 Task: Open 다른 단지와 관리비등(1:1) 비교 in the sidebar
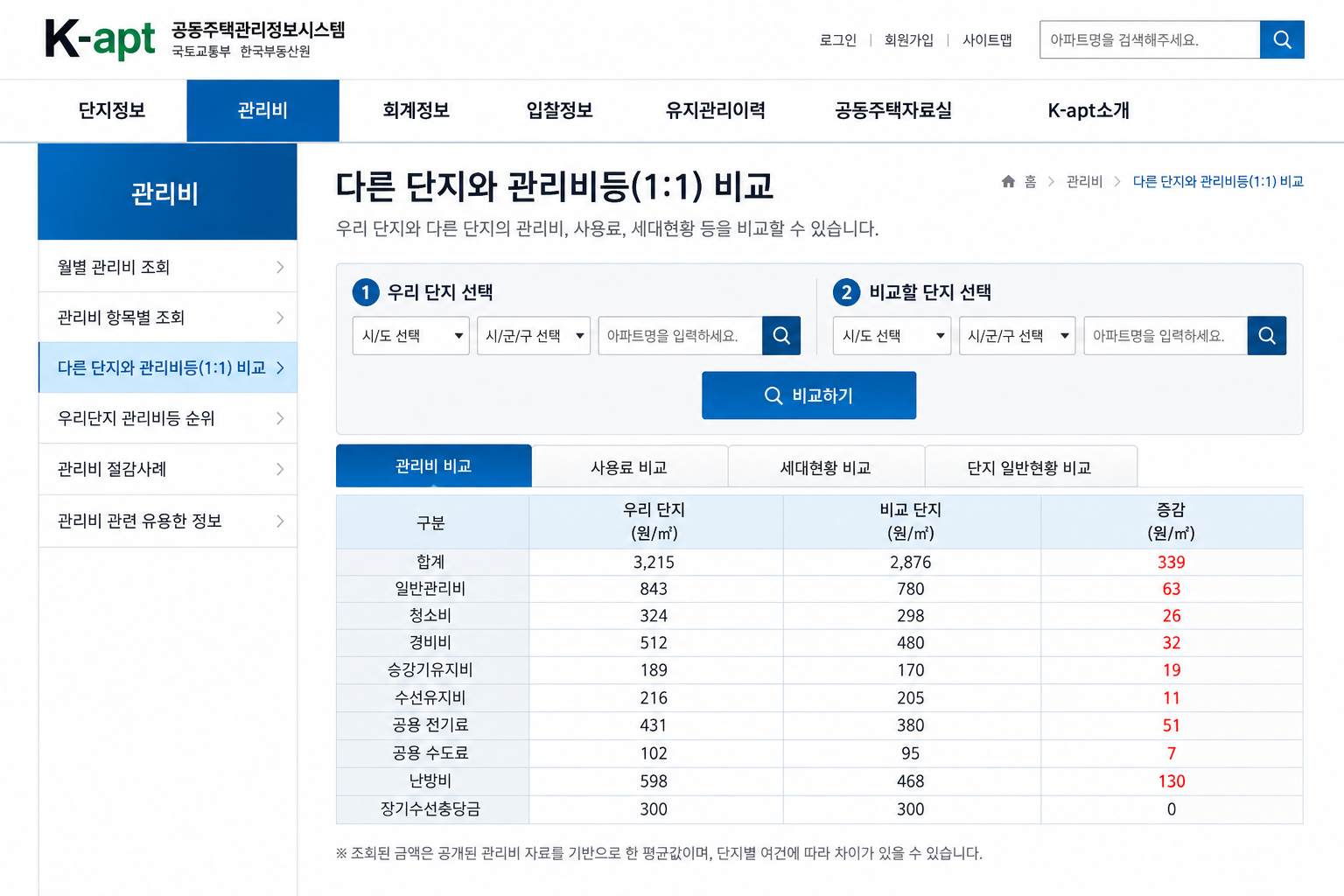tap(168, 367)
